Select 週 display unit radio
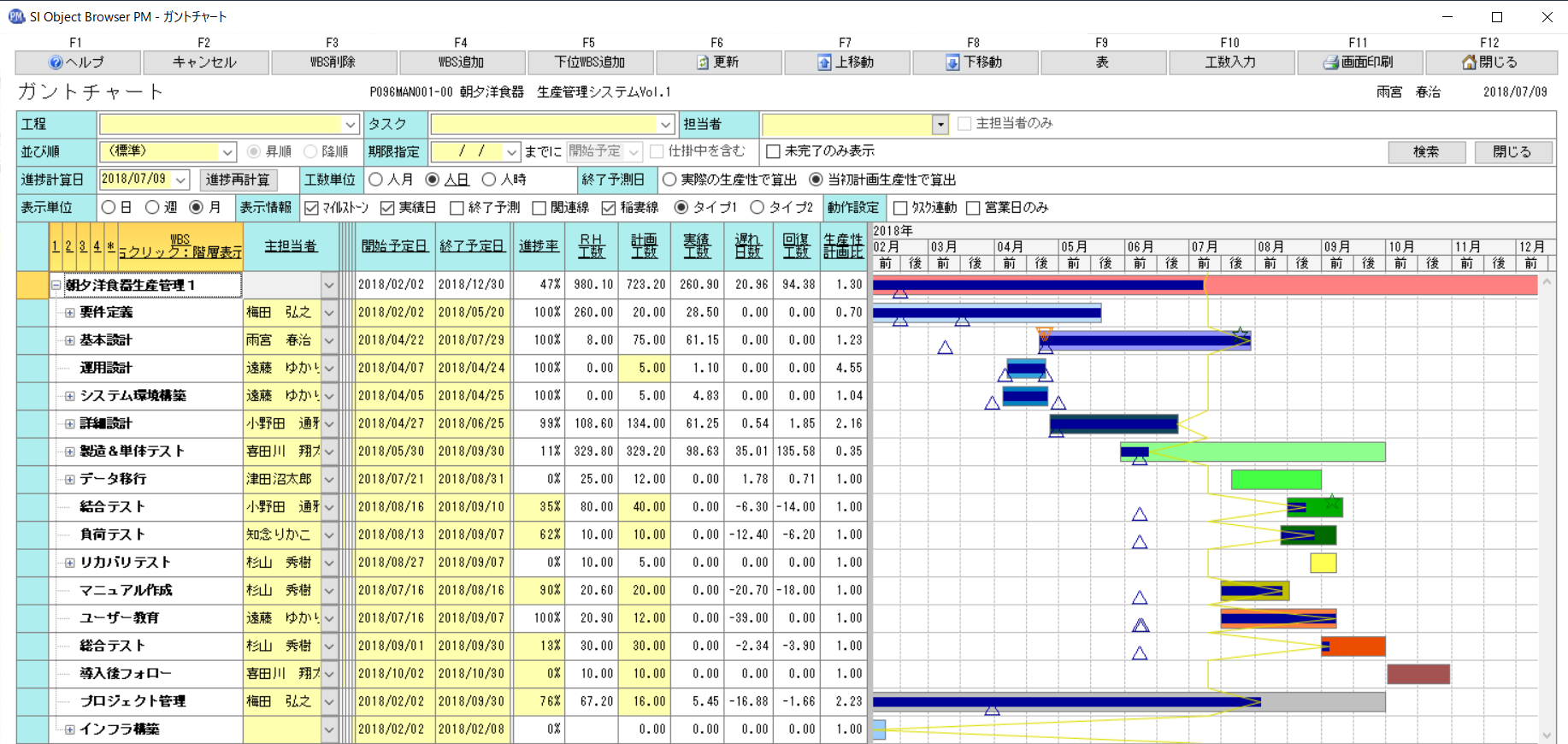The height and width of the screenshot is (744, 1568). [152, 207]
